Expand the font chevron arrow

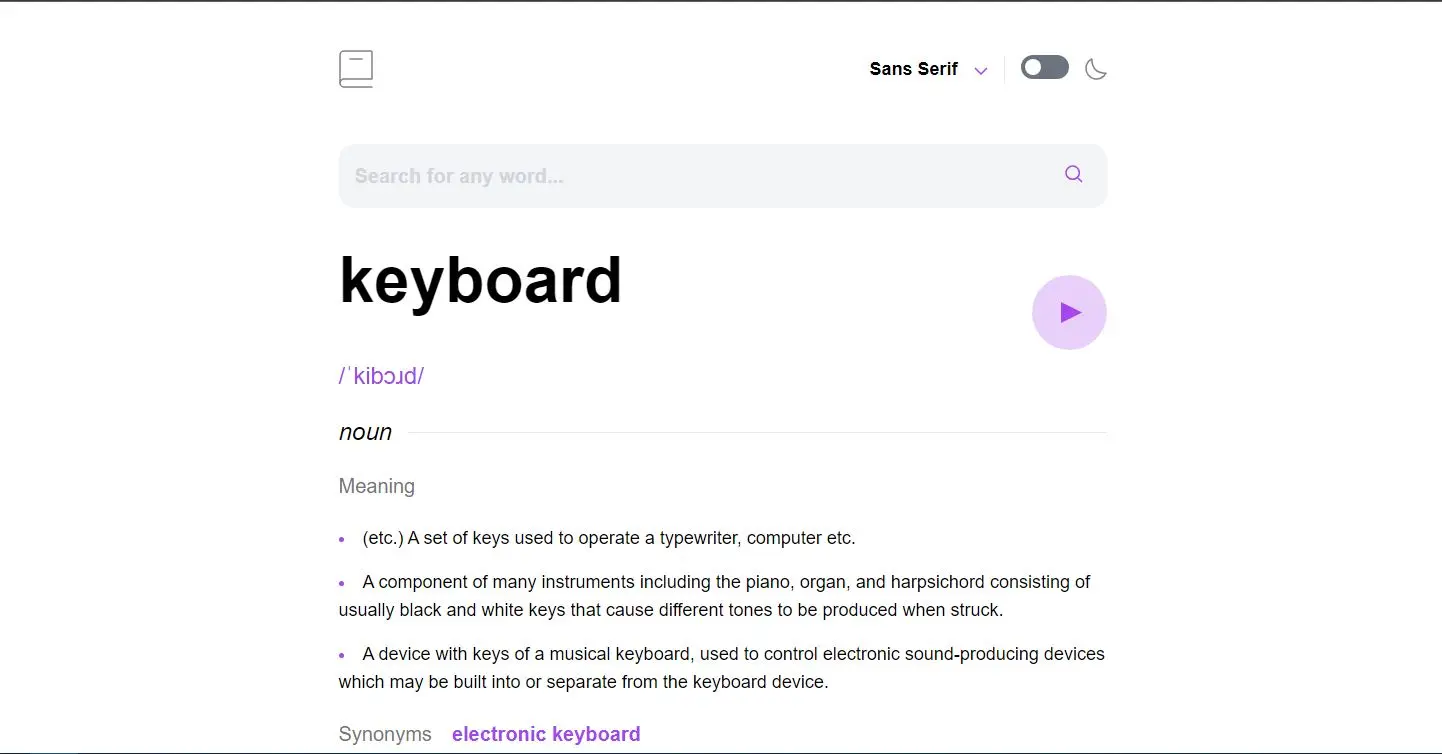[981, 70]
